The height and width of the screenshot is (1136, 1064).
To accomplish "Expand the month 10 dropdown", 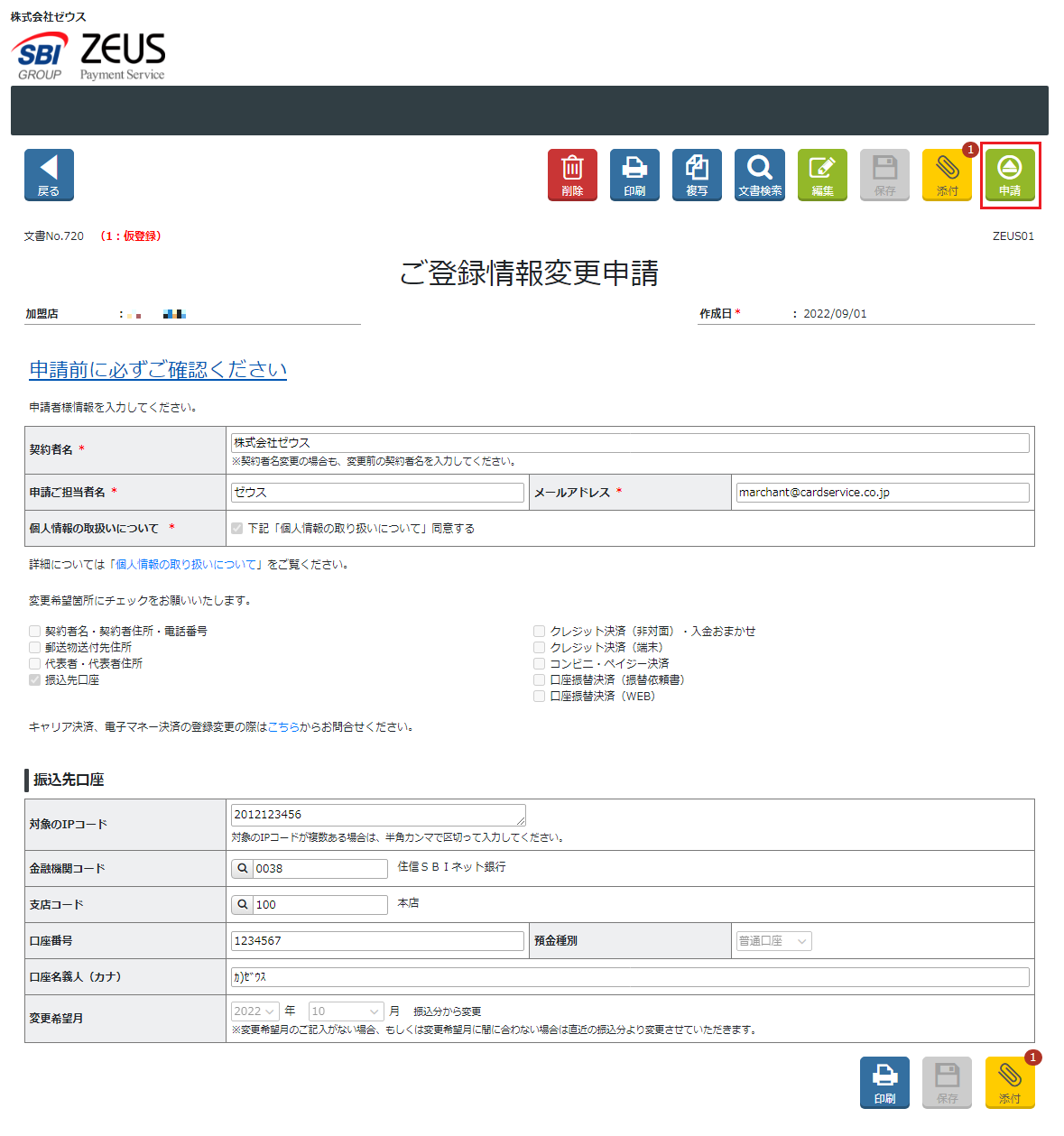I will [x=347, y=1011].
